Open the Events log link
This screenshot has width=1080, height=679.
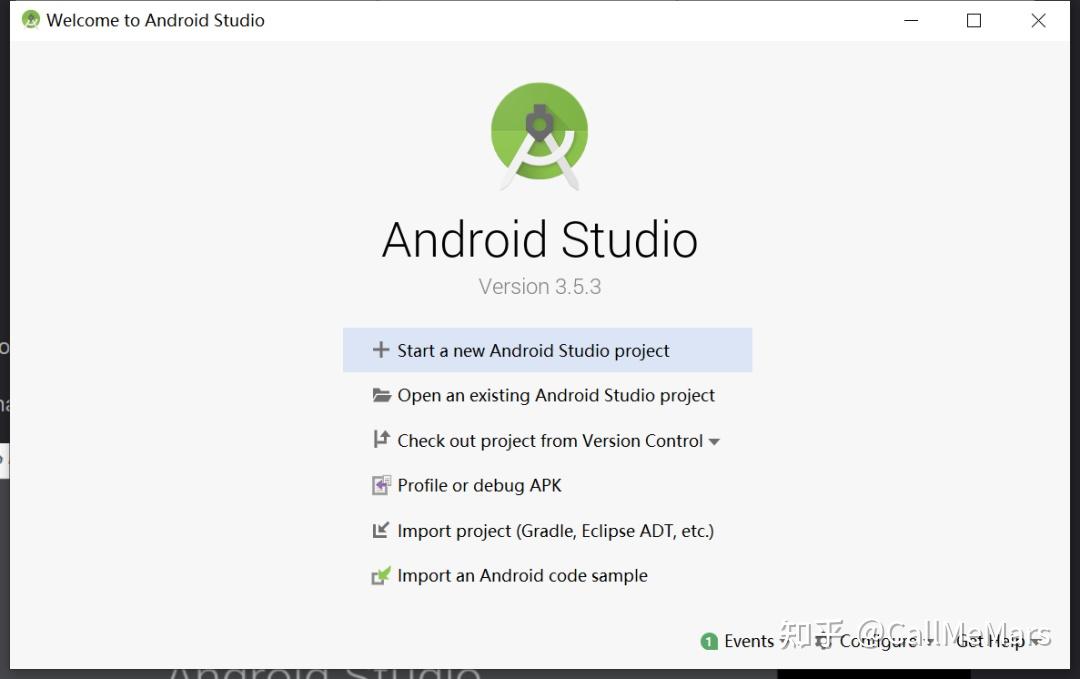click(x=749, y=641)
